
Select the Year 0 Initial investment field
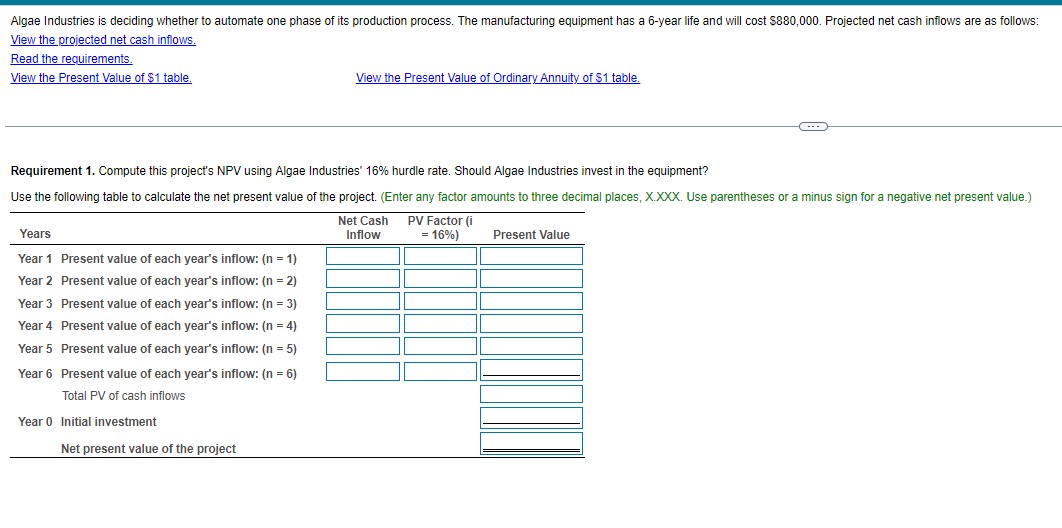(532, 418)
